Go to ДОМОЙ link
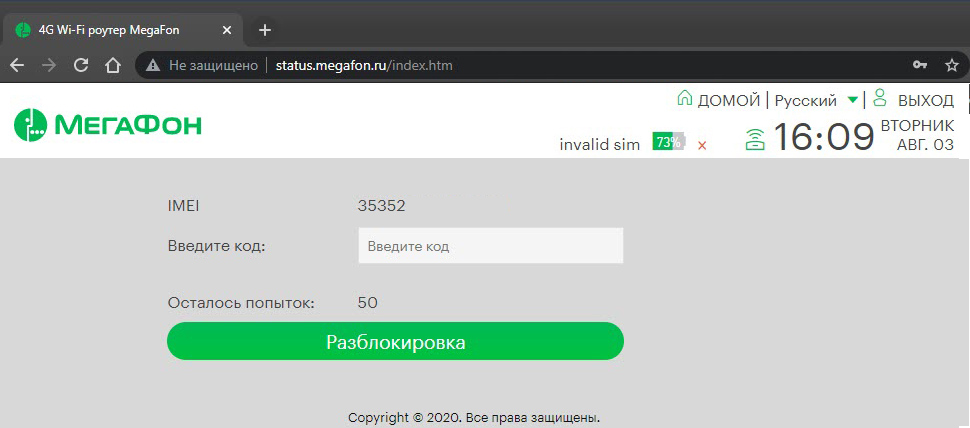This screenshot has width=970, height=428. 728,100
